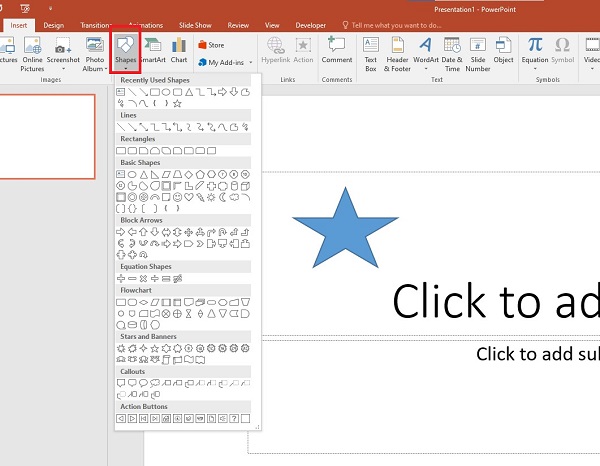The height and width of the screenshot is (466, 600).
Task: Open the My Add-ins dropdown
Action: (x=226, y=62)
